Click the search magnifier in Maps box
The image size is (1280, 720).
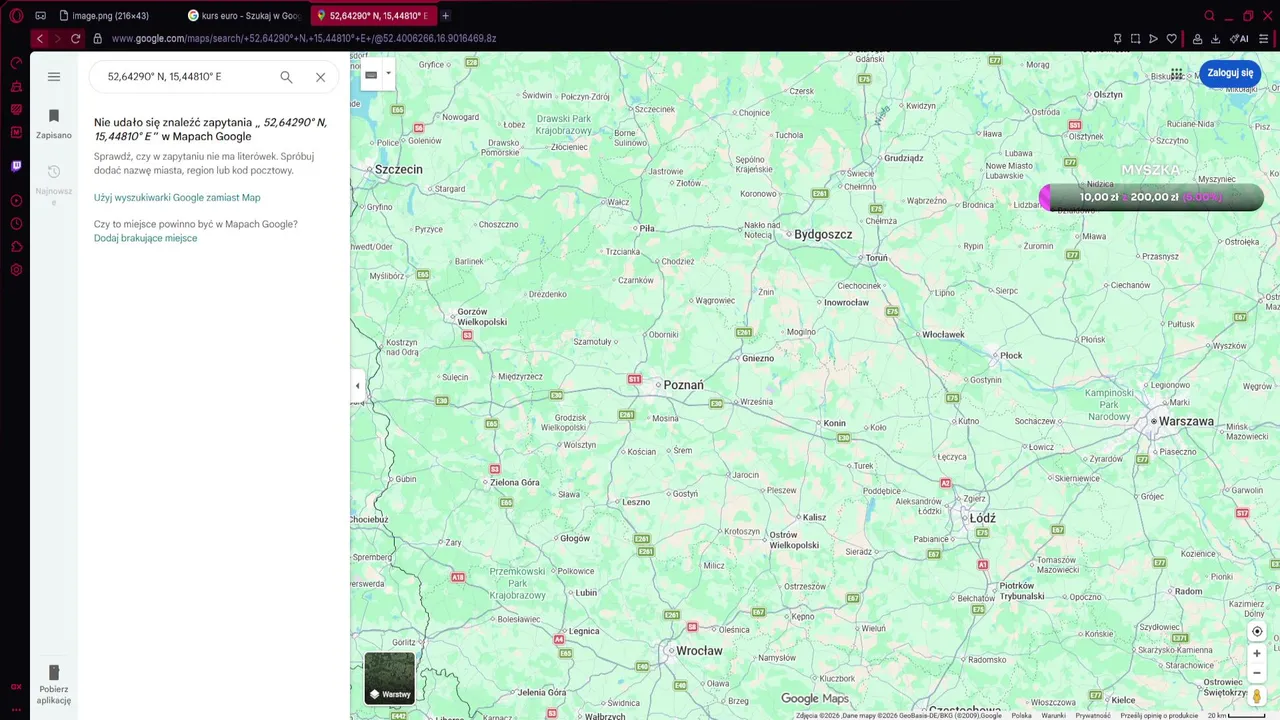pos(286,77)
